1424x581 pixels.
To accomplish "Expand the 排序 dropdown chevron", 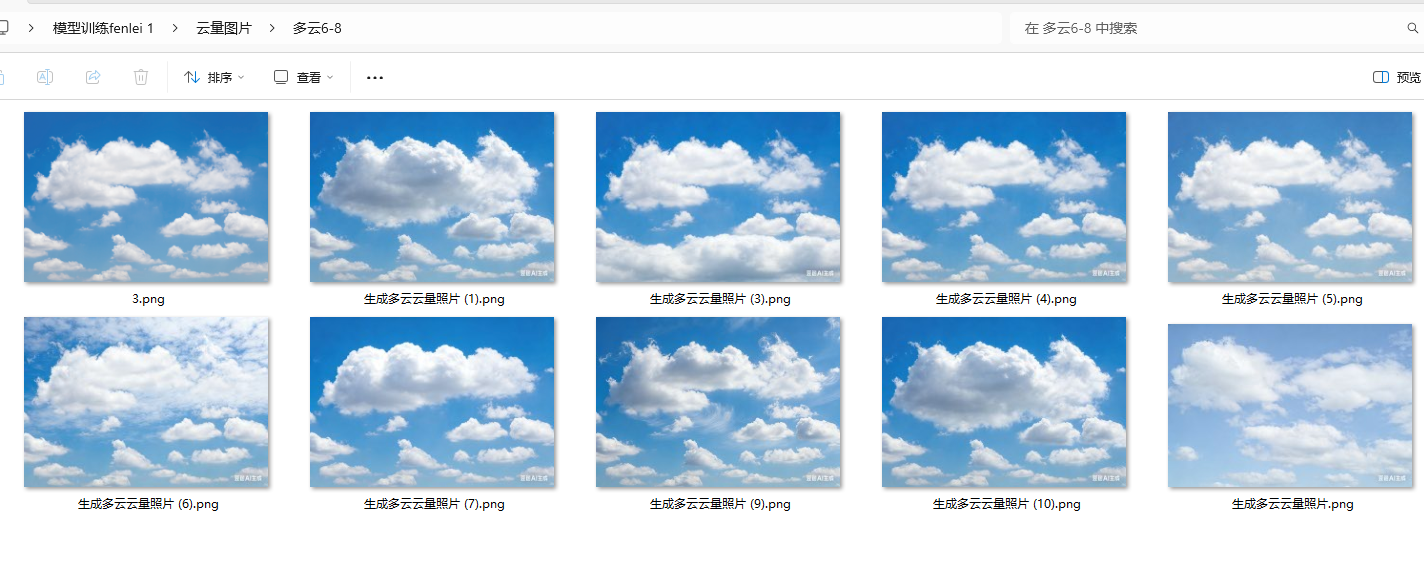I will click(x=240, y=76).
